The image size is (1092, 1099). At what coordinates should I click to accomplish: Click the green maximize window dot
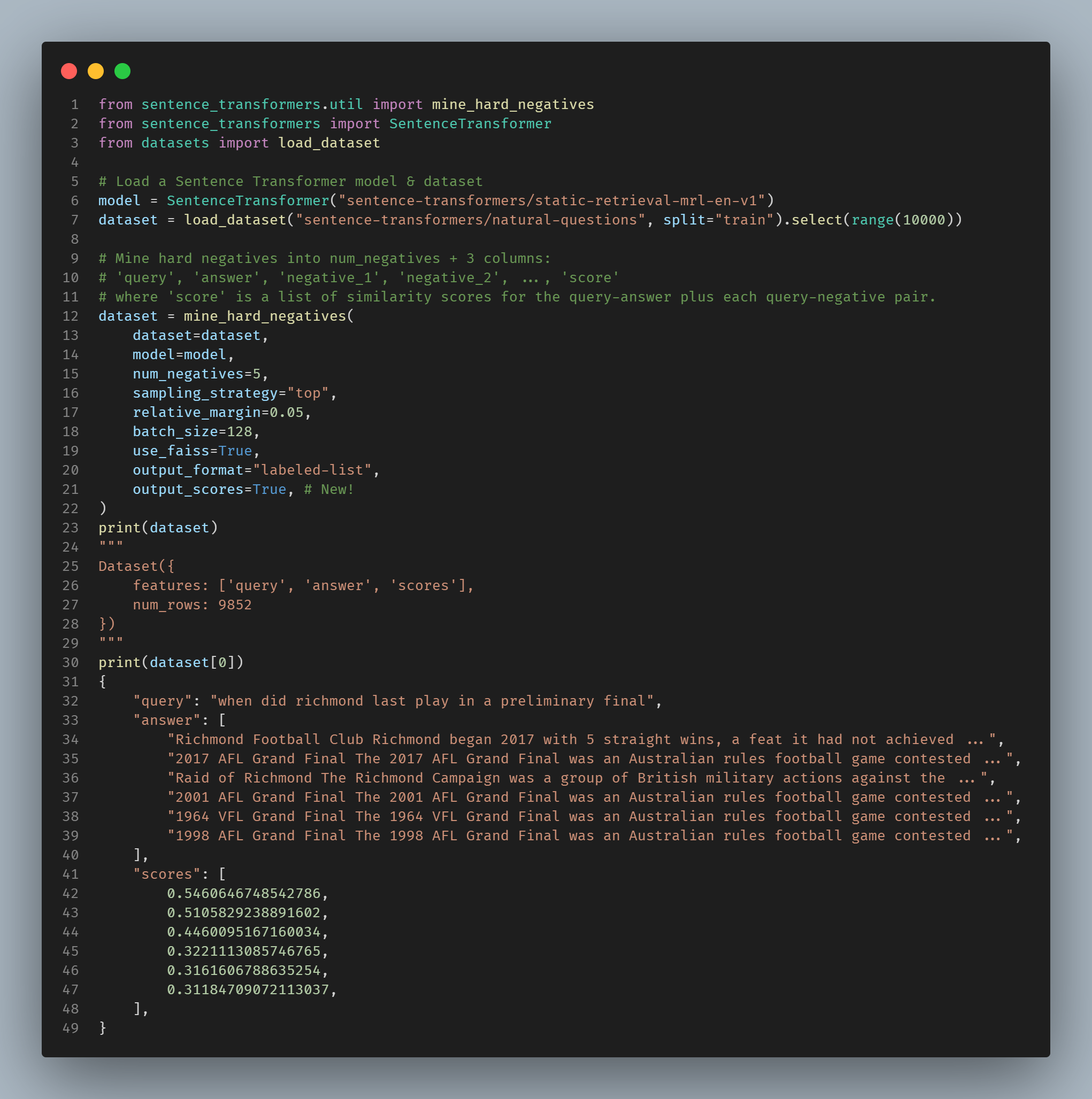tap(122, 71)
